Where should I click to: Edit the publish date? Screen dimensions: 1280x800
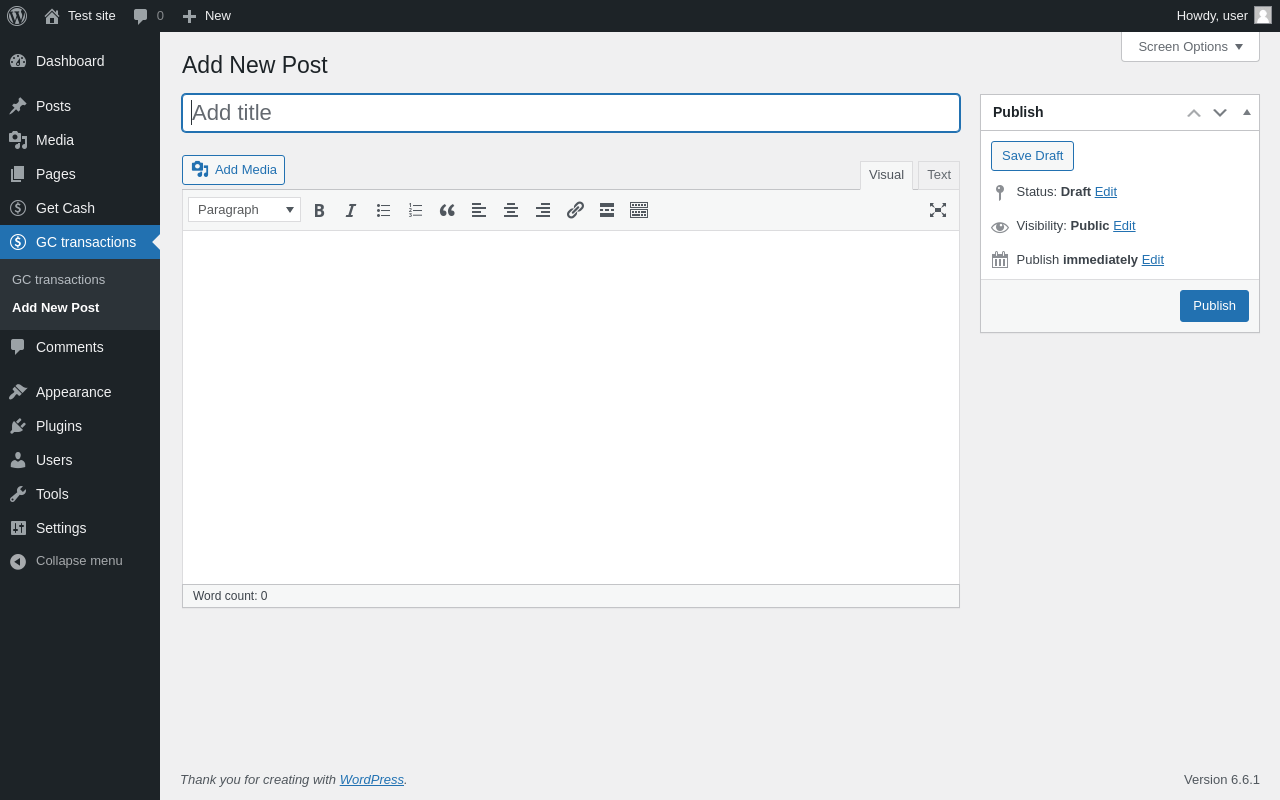pyautogui.click(x=1153, y=259)
